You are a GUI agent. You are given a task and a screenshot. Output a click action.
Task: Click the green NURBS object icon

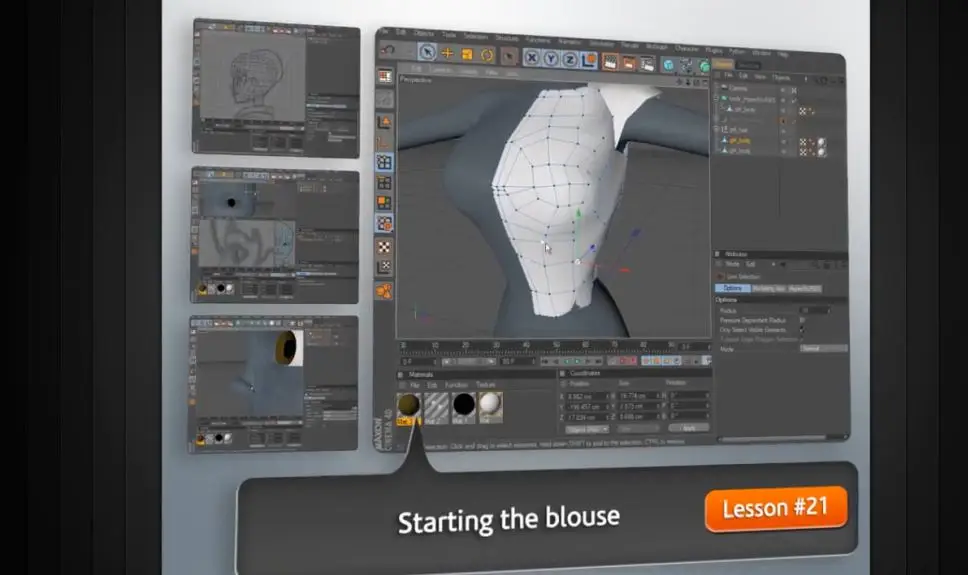(x=703, y=66)
